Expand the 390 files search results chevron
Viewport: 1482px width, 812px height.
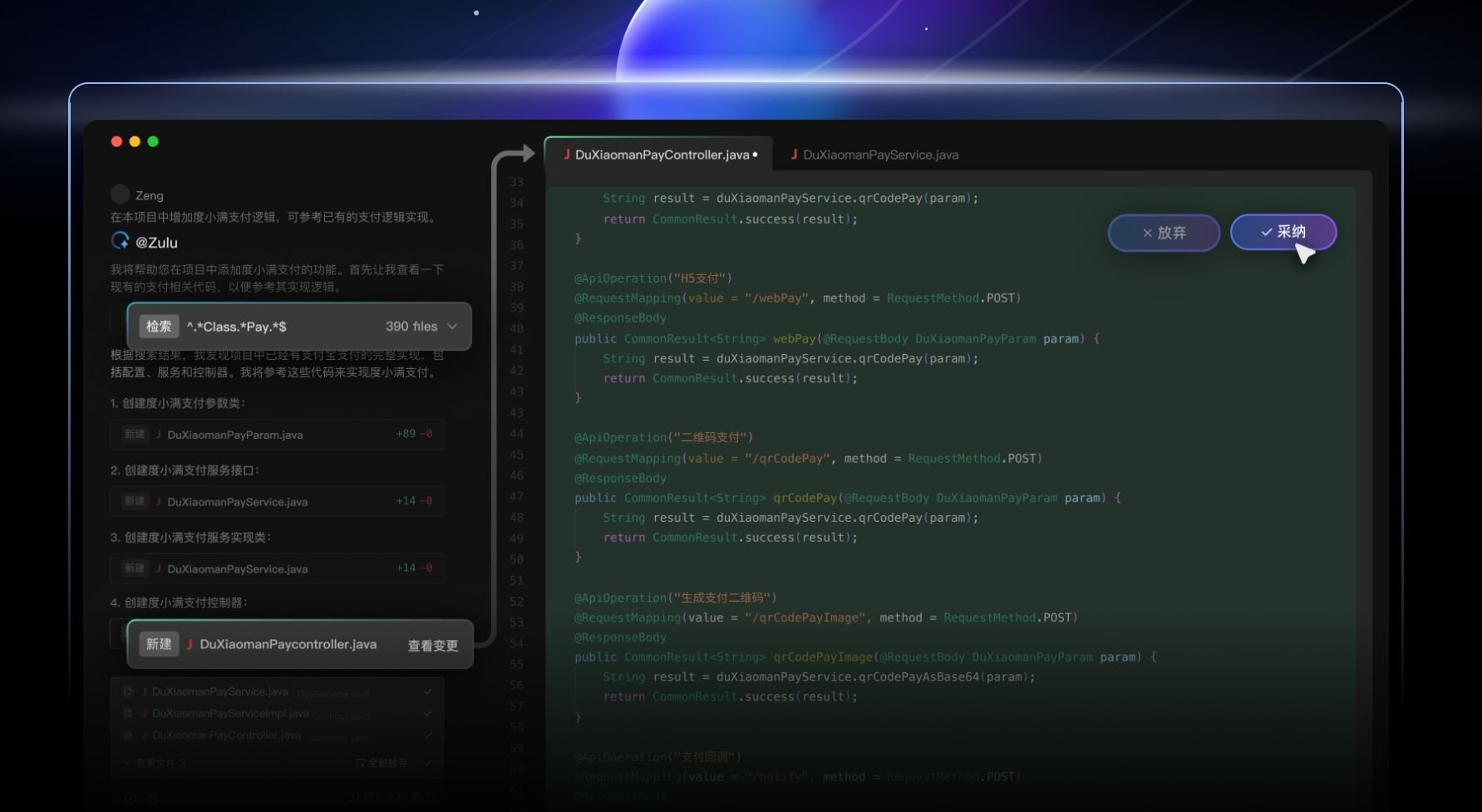coord(452,327)
